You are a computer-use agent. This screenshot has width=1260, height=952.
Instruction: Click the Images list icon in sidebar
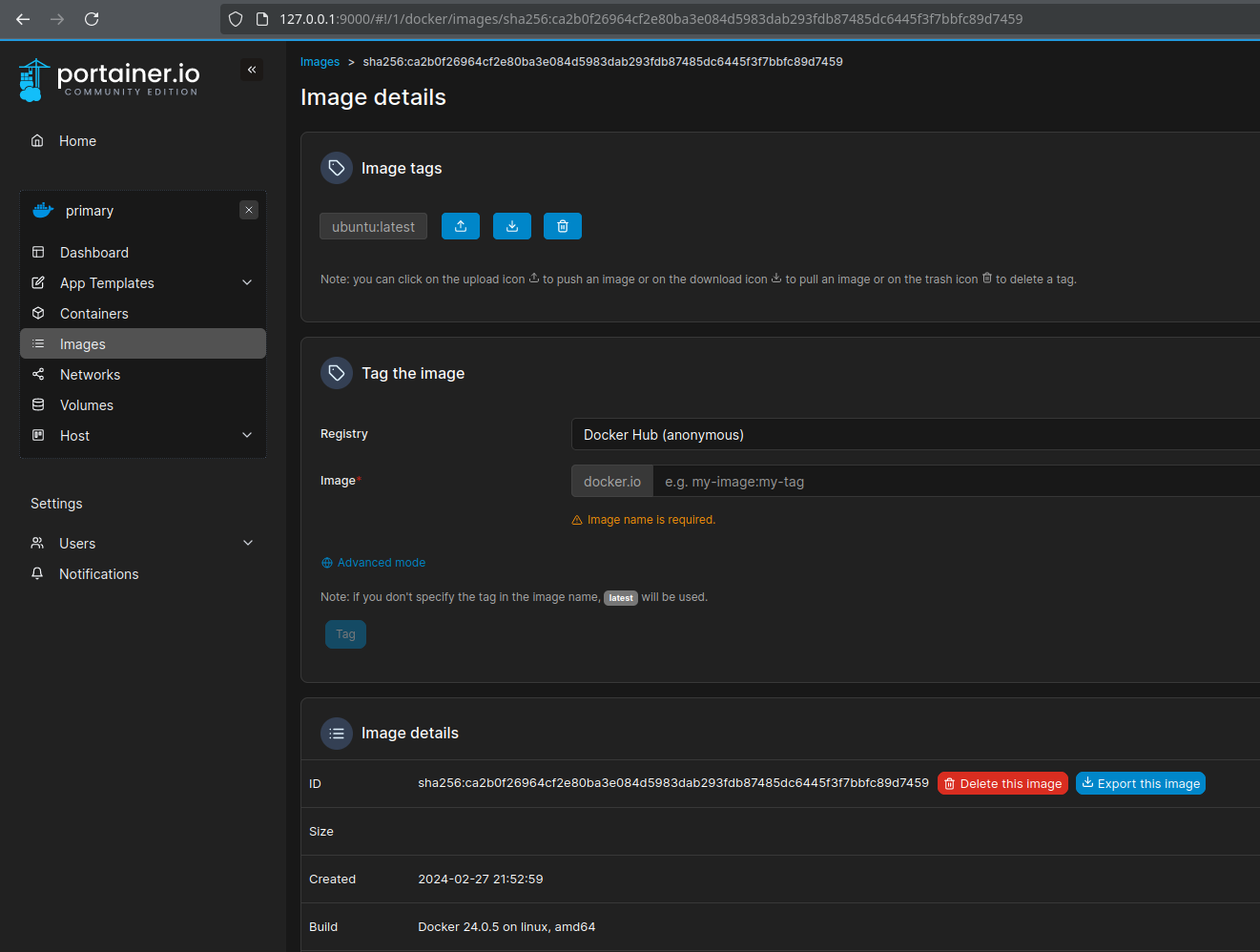[x=38, y=343]
